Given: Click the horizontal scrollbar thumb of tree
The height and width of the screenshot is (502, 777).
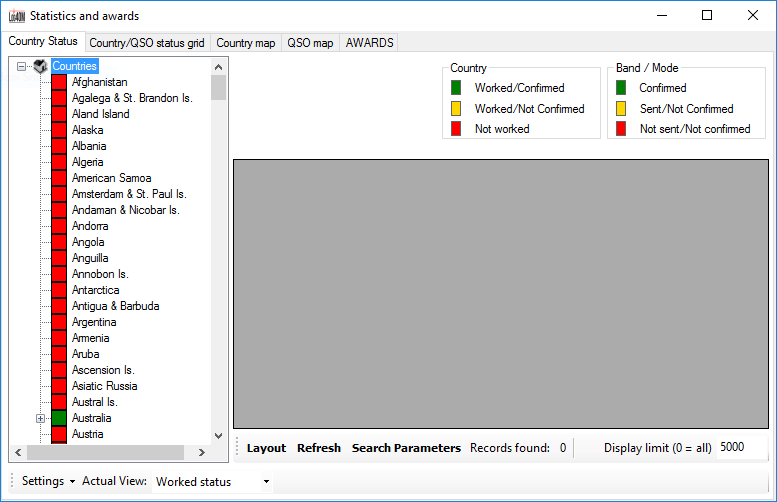Looking at the screenshot, I should coord(106,452).
